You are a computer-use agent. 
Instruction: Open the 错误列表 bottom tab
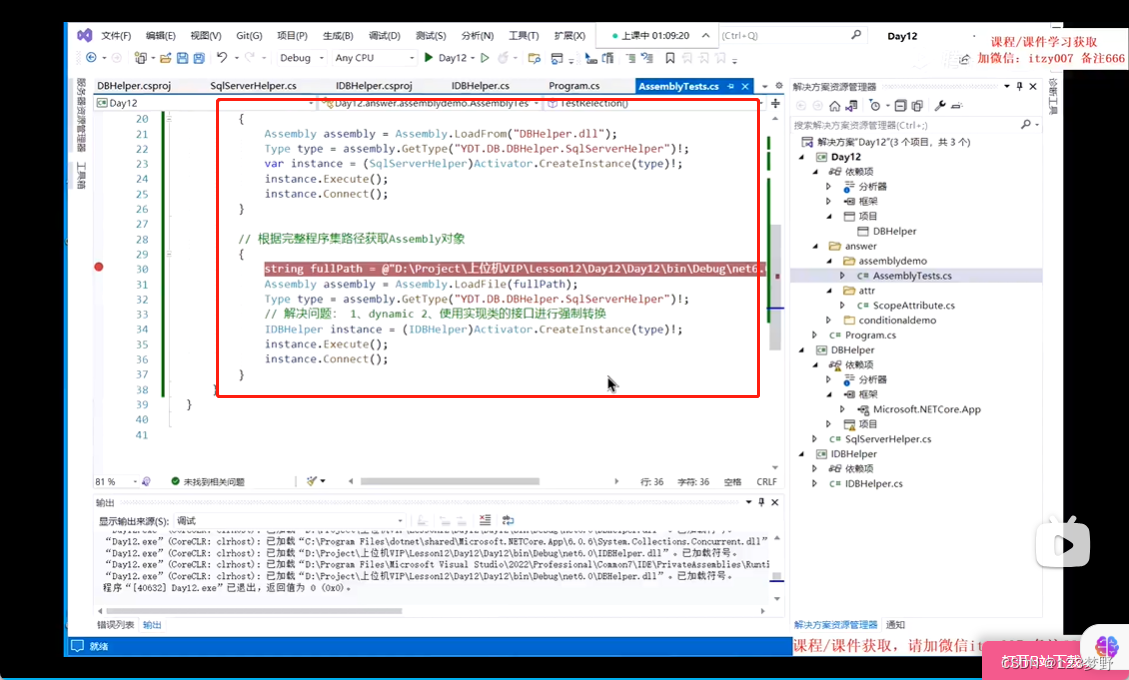(x=115, y=625)
